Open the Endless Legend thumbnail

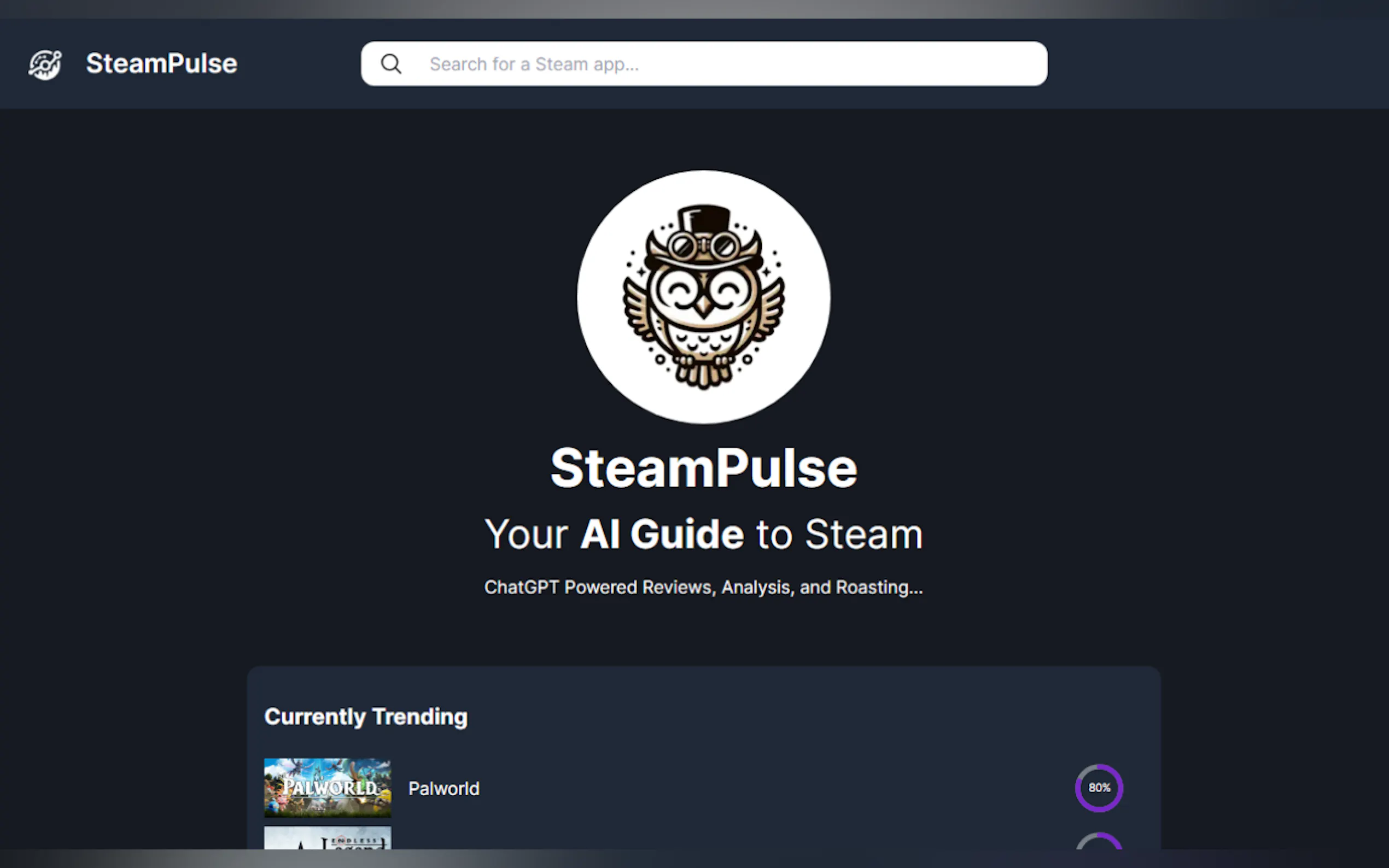(328, 838)
